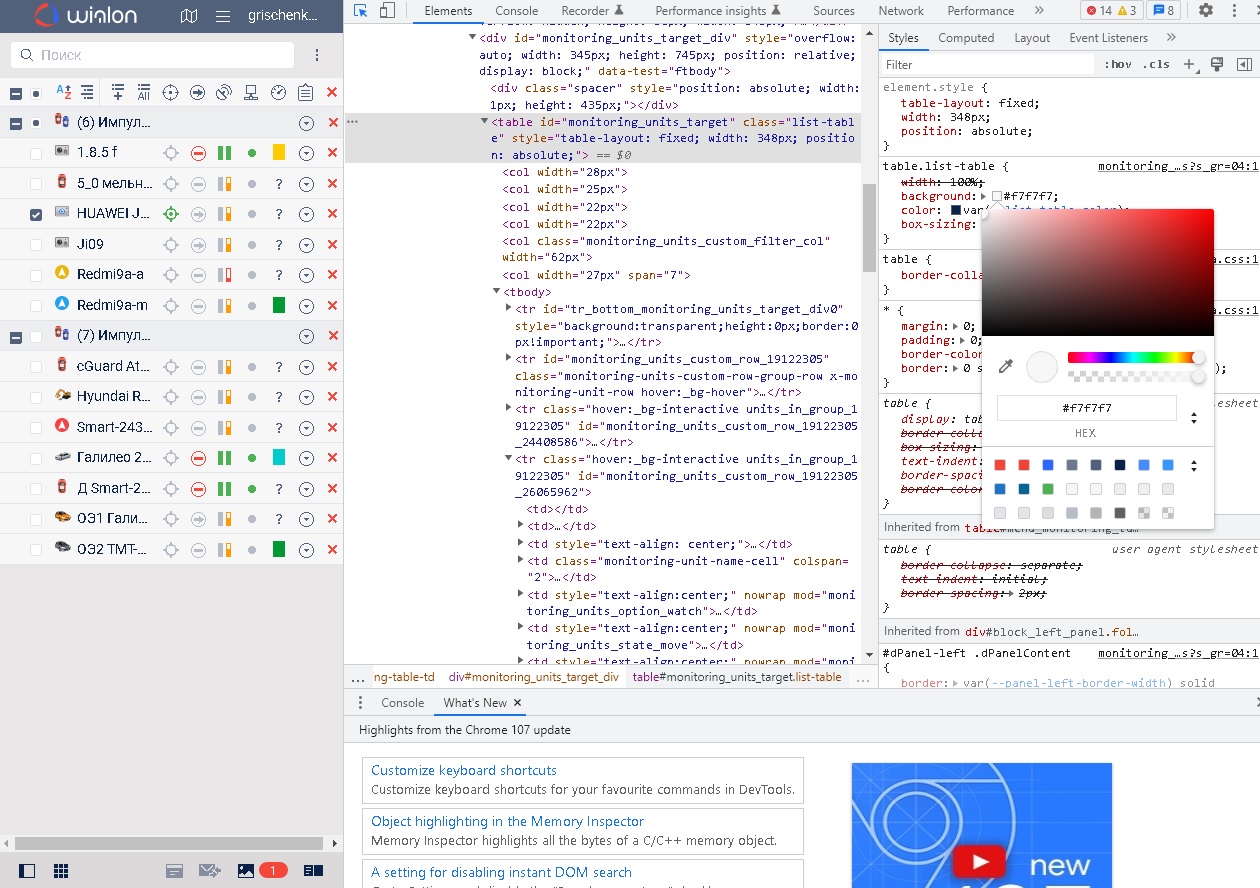Click the A-Z sort icon in unit list

tap(63, 92)
